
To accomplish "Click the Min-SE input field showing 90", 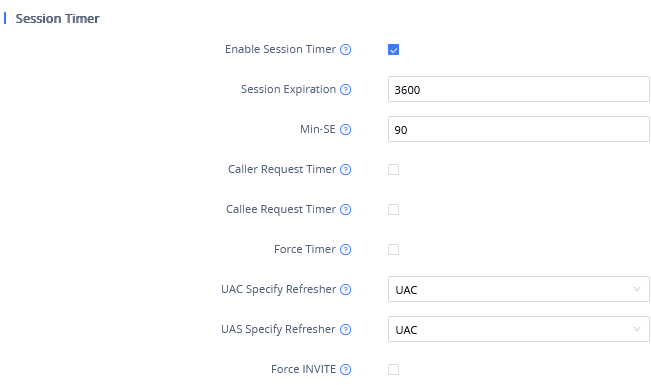I will coord(519,129).
